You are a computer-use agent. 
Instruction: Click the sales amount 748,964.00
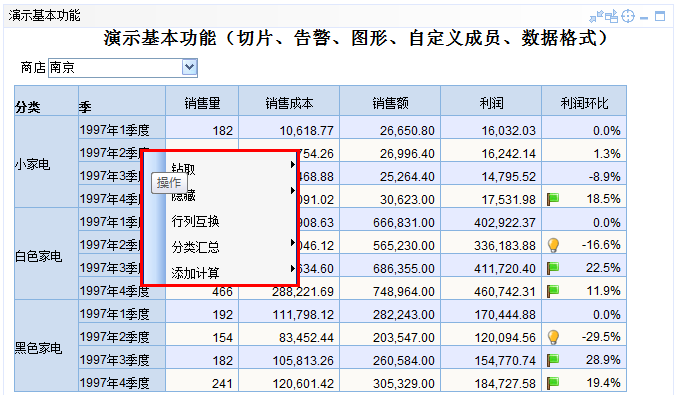click(x=404, y=292)
